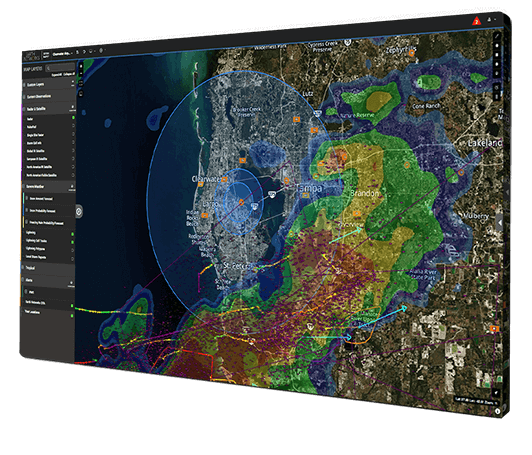Select the square drawing tool on right toolbar

click(497, 55)
